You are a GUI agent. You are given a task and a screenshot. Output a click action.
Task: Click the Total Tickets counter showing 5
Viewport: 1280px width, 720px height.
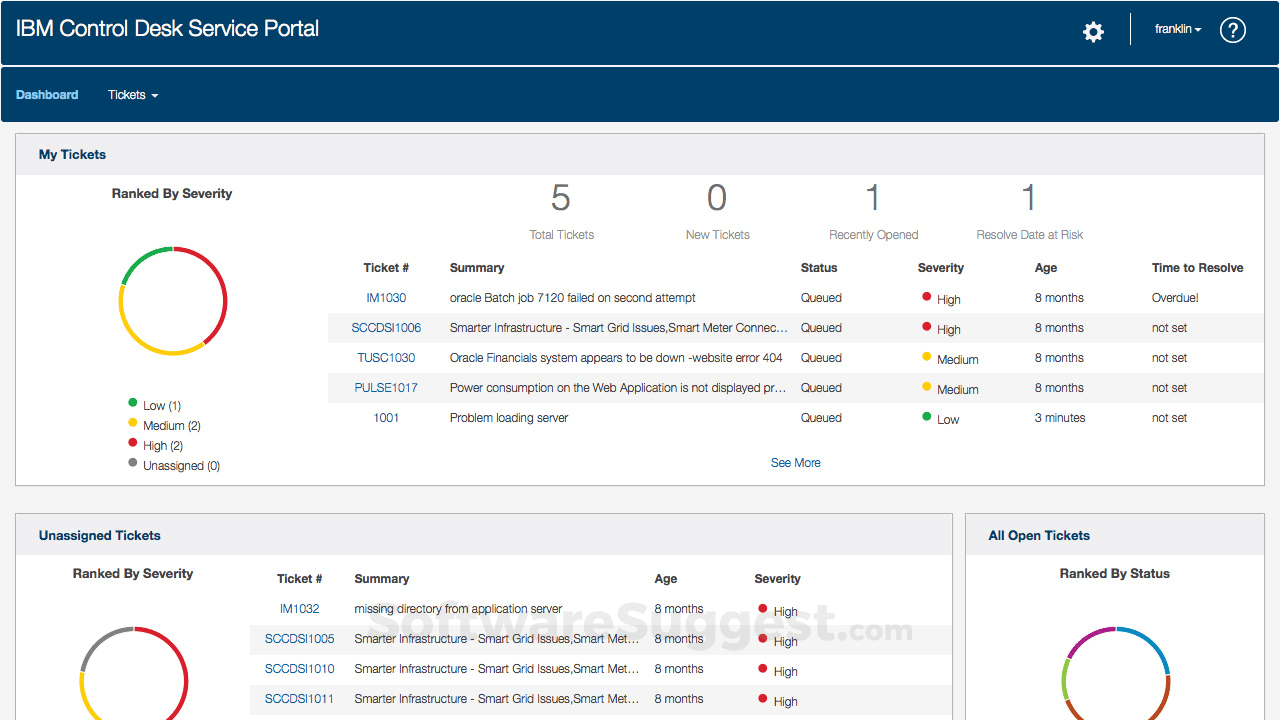tap(561, 207)
